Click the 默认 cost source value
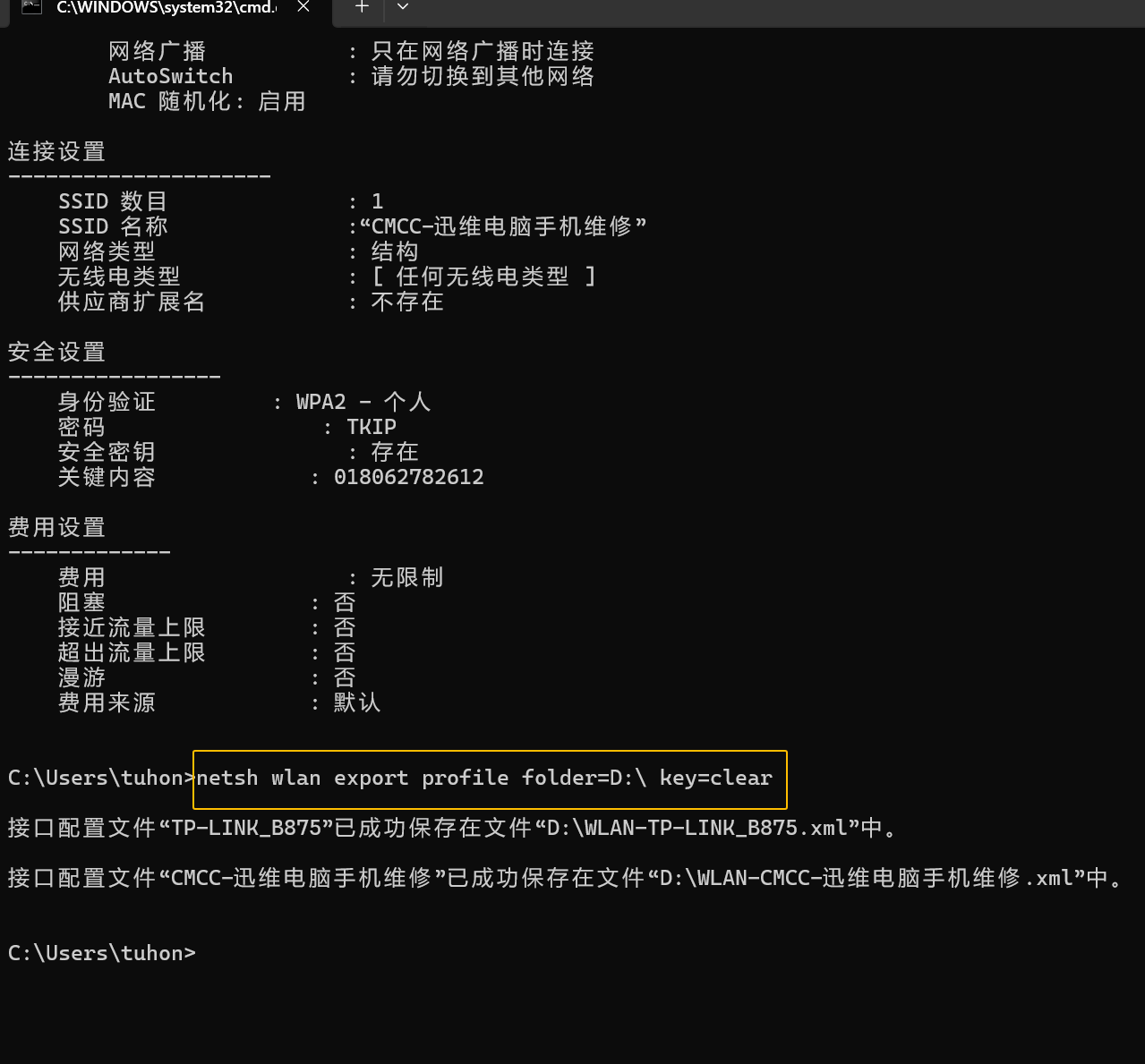Screen dimensions: 1145x1064 point(358,702)
